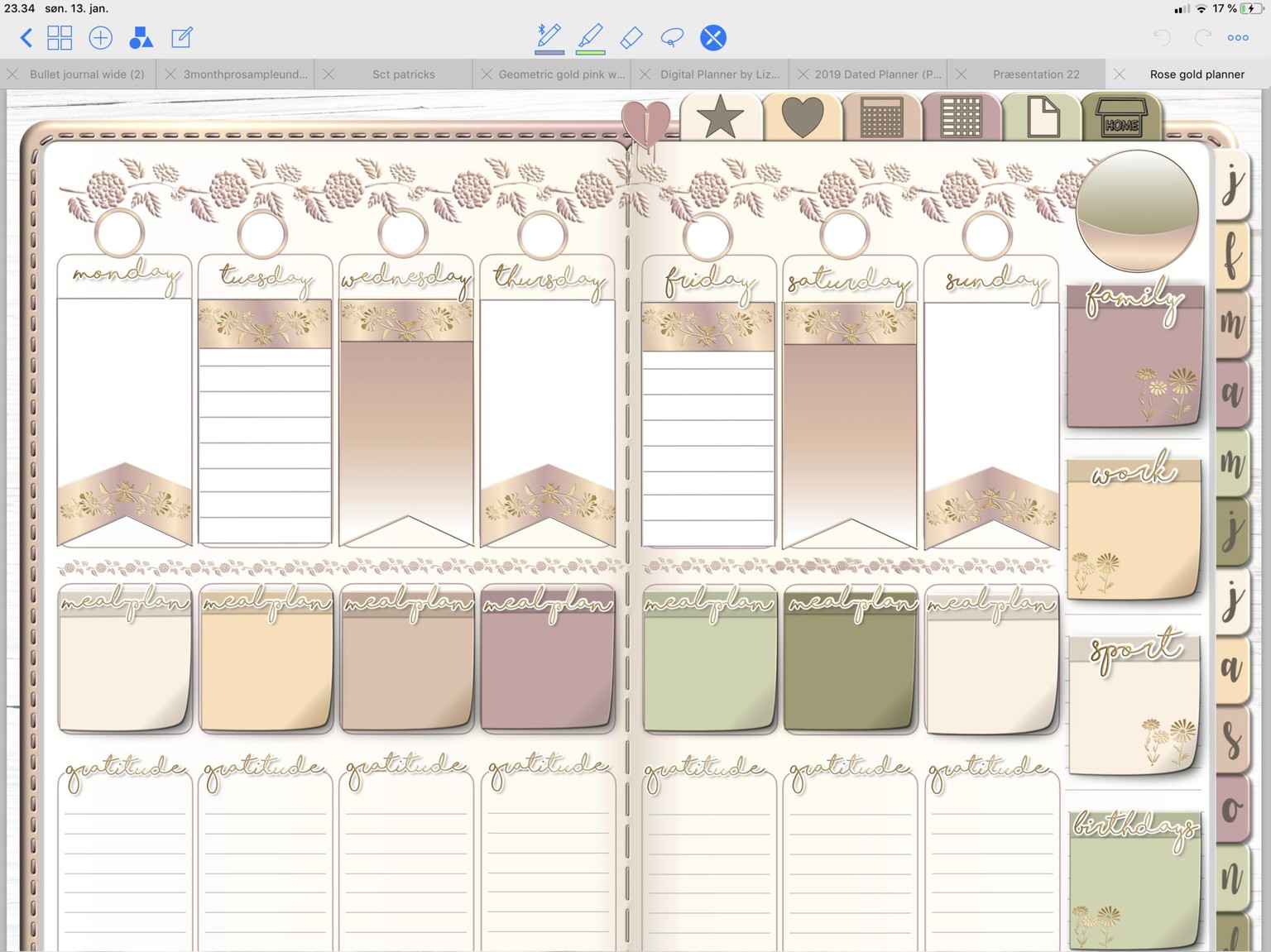Switch to 3monthprosampleund... tab
Screen dimensions: 1271x952
coord(245,74)
